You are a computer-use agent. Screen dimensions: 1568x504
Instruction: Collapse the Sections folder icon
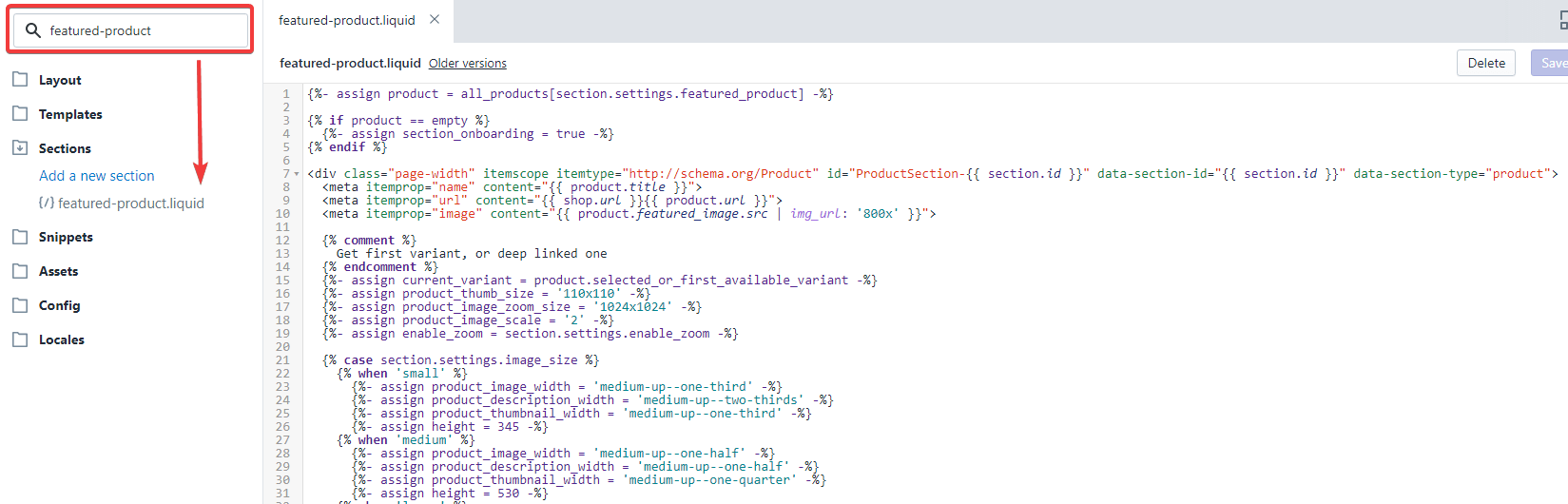[x=20, y=148]
